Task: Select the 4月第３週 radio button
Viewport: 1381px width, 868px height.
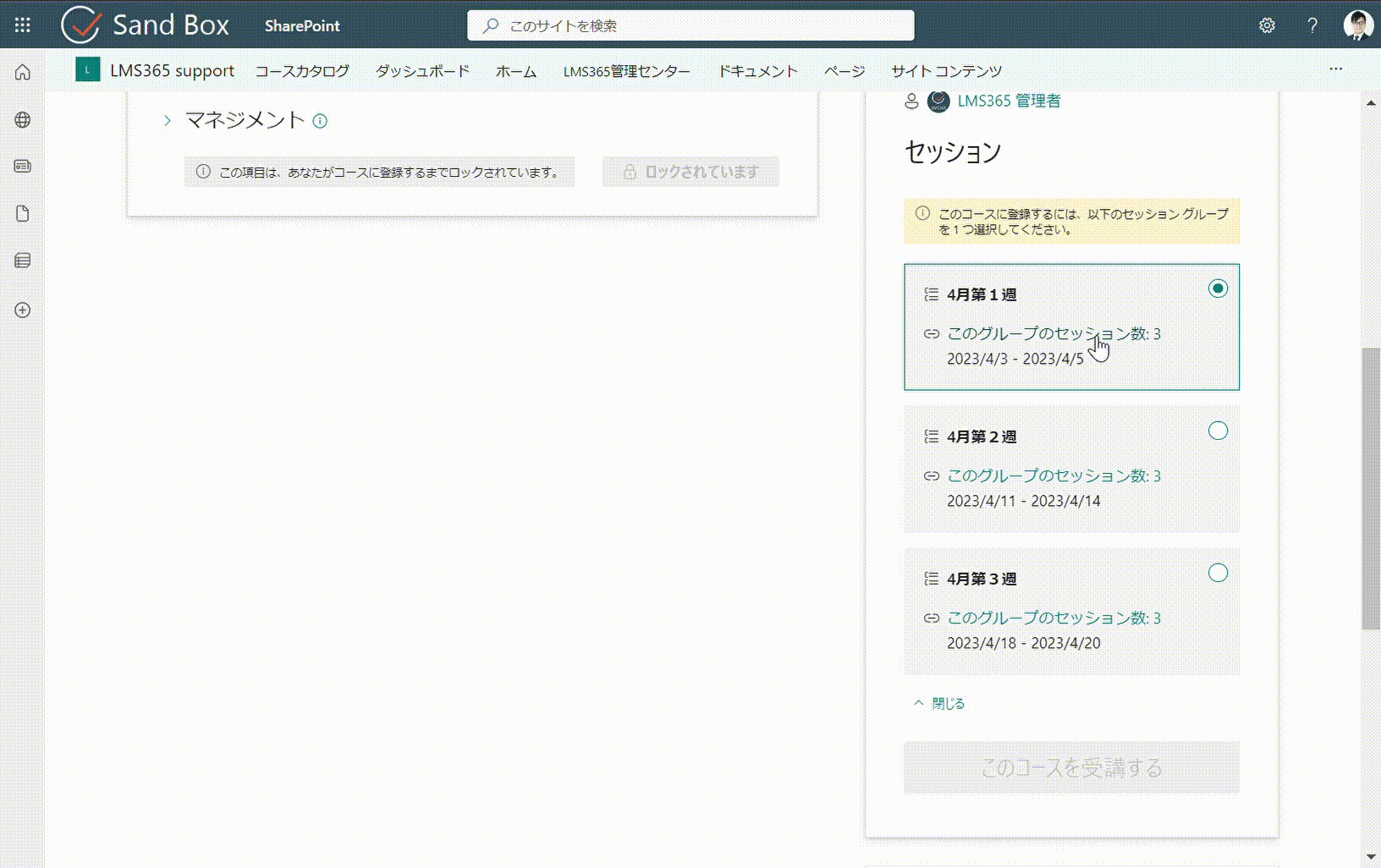Action: (1218, 573)
